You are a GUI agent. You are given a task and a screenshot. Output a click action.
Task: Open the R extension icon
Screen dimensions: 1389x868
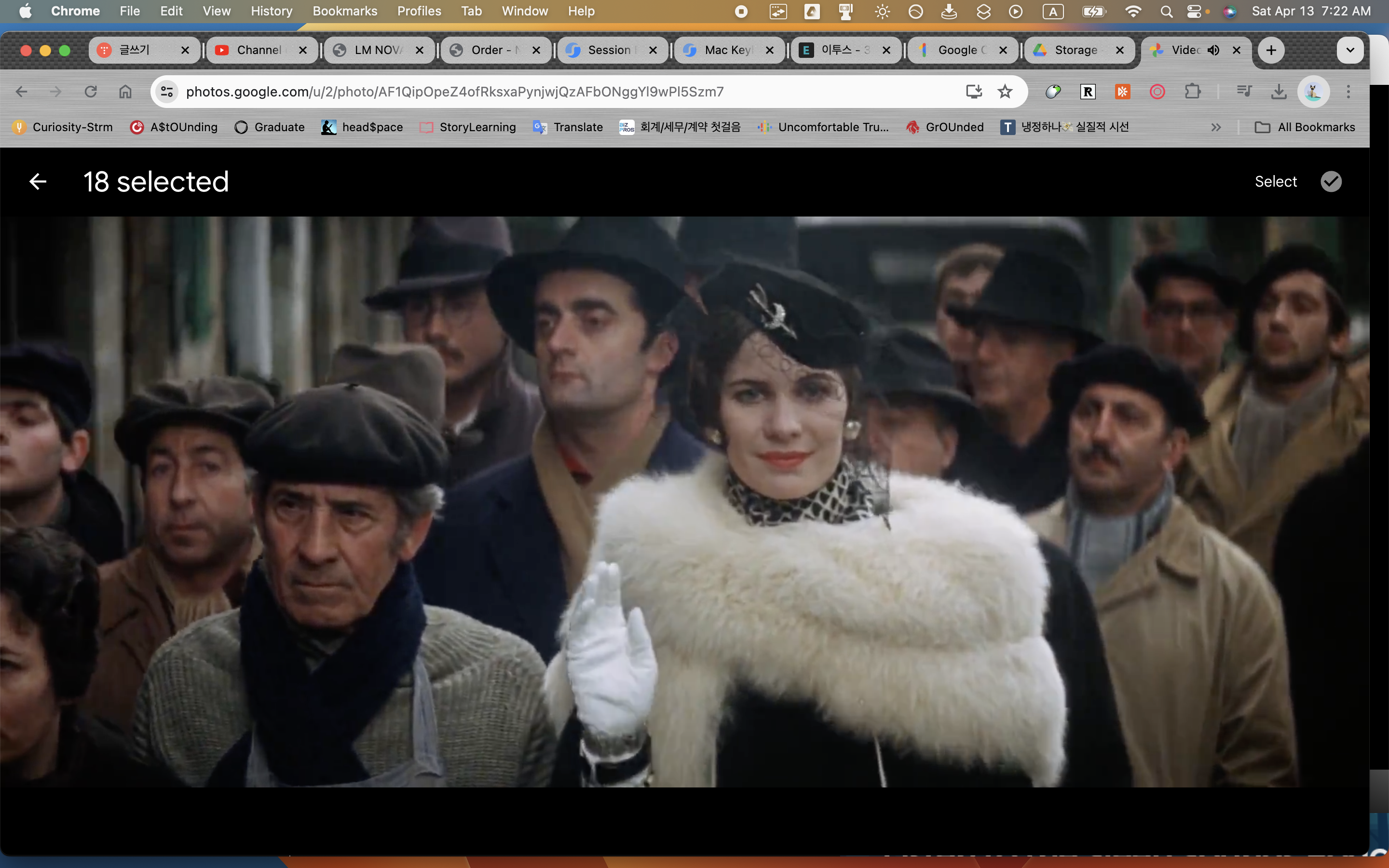pos(1088,91)
